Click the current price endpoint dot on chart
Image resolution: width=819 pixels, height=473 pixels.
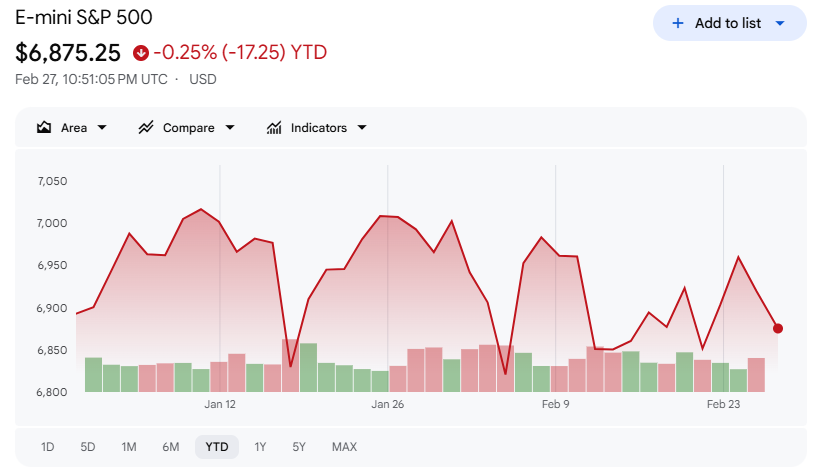[x=778, y=328]
